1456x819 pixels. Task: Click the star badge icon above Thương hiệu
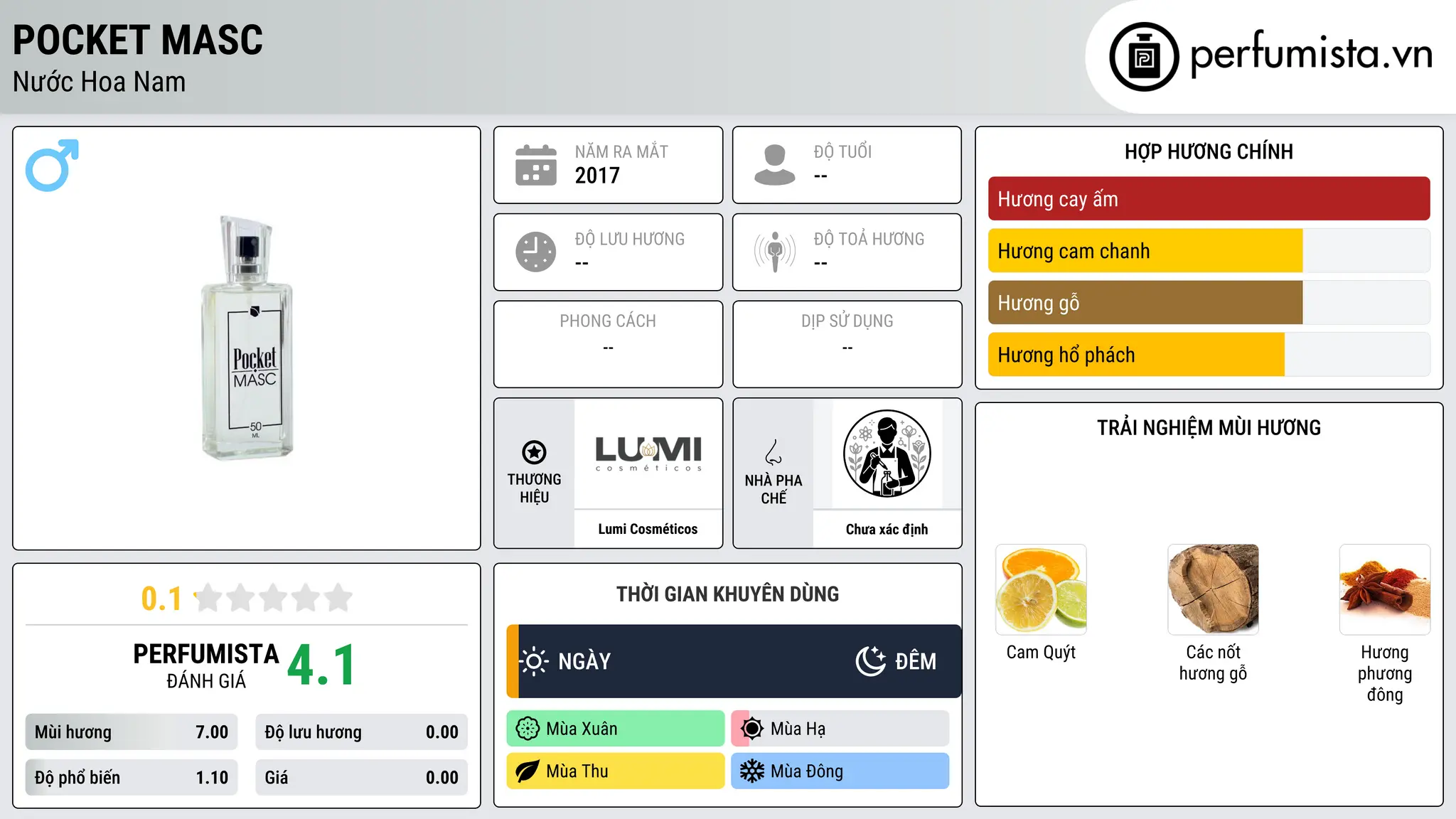point(534,452)
